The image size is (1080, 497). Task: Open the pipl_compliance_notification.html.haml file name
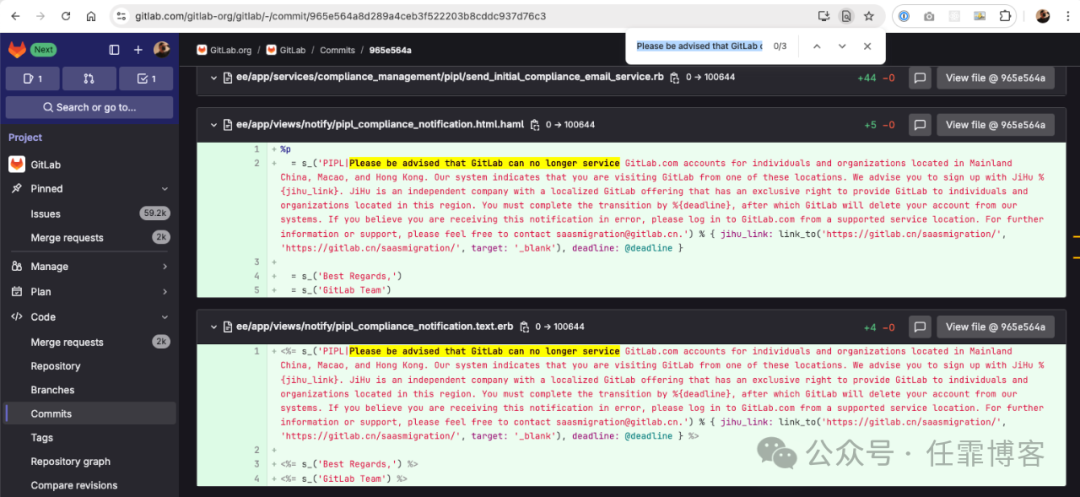[x=380, y=125]
